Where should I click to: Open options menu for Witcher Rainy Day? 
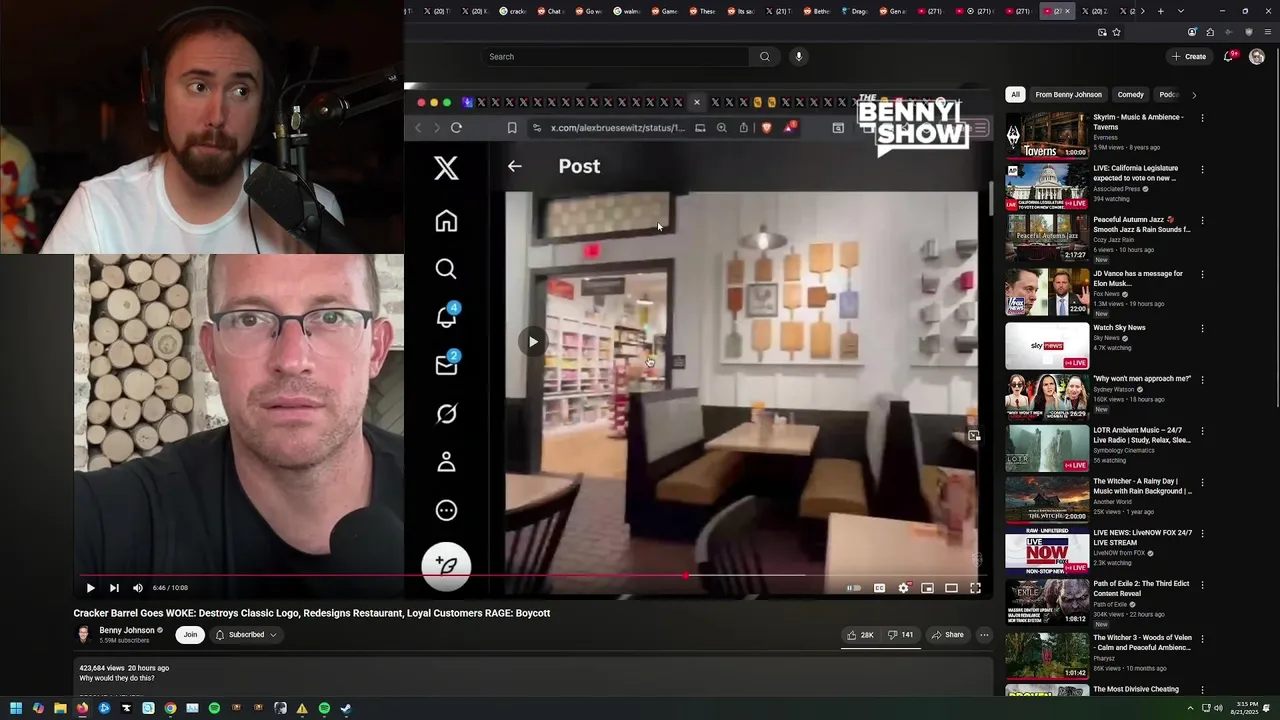click(1202, 482)
